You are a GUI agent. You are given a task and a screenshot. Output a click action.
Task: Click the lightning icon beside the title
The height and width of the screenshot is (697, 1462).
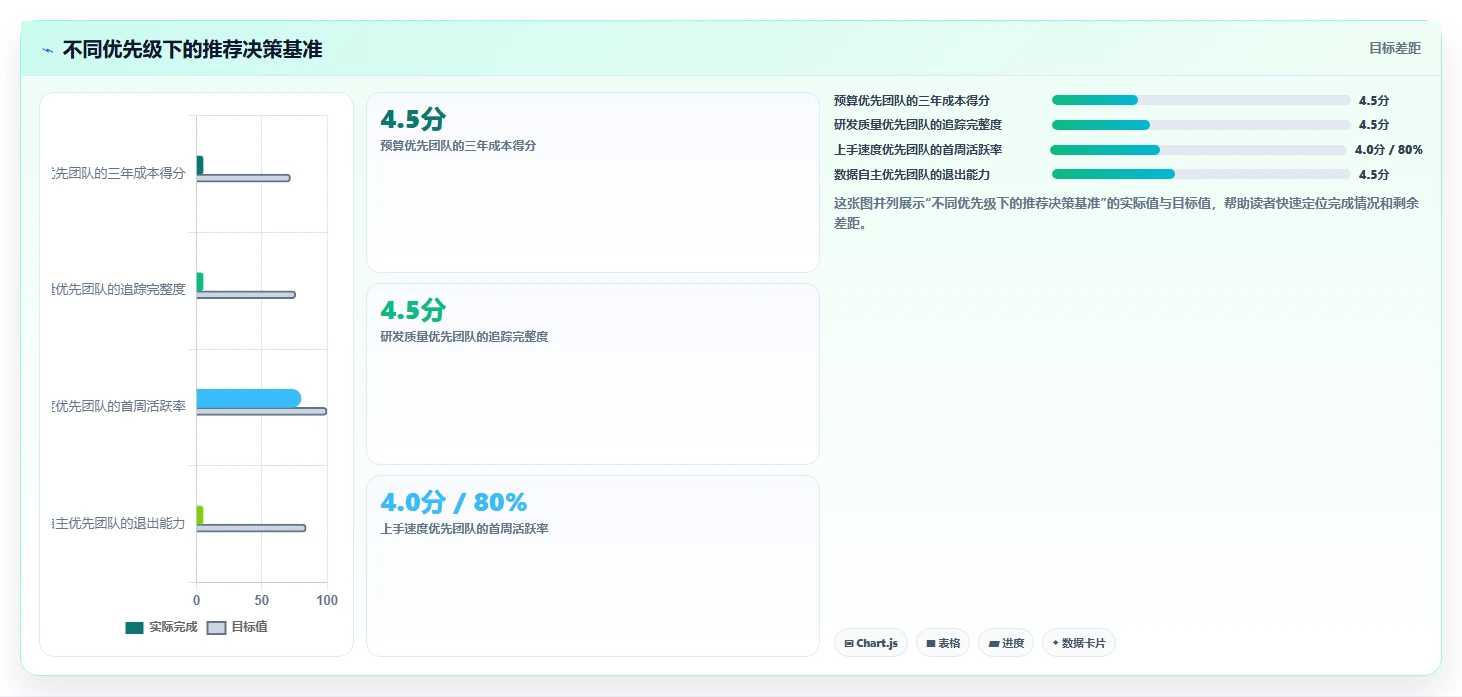48,50
